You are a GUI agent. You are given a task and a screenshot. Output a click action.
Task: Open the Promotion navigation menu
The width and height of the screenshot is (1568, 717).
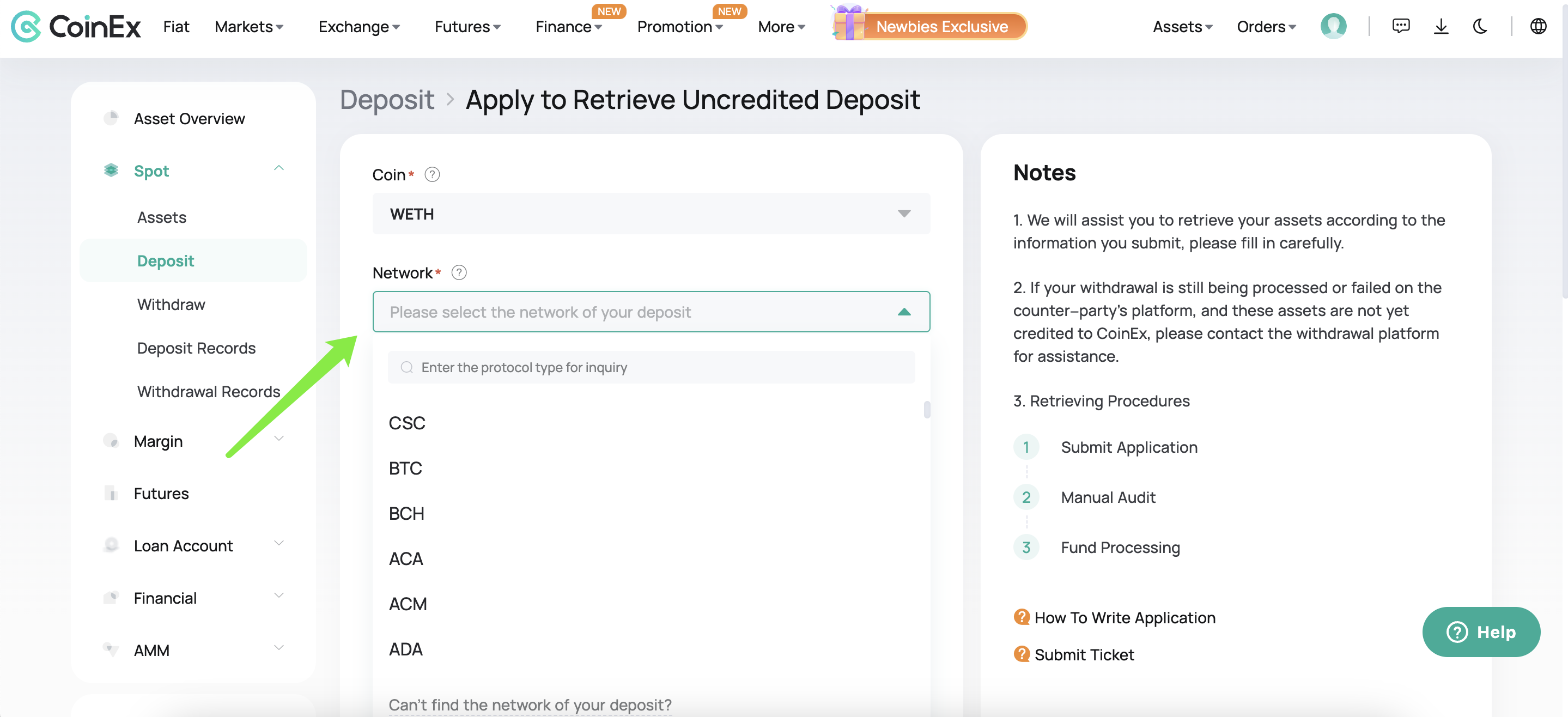pyautogui.click(x=680, y=27)
